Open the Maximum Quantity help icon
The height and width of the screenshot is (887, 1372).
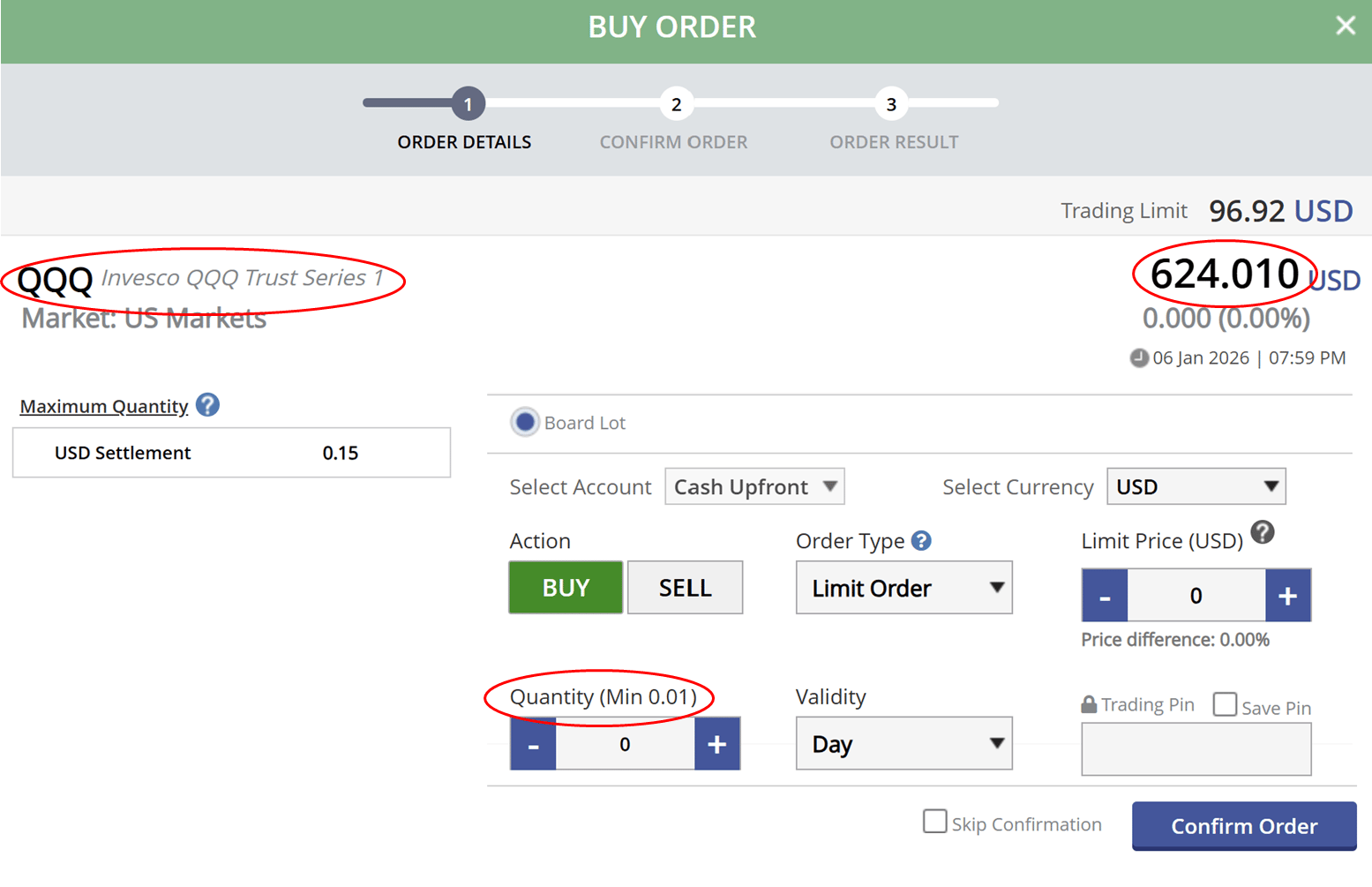[x=207, y=405]
